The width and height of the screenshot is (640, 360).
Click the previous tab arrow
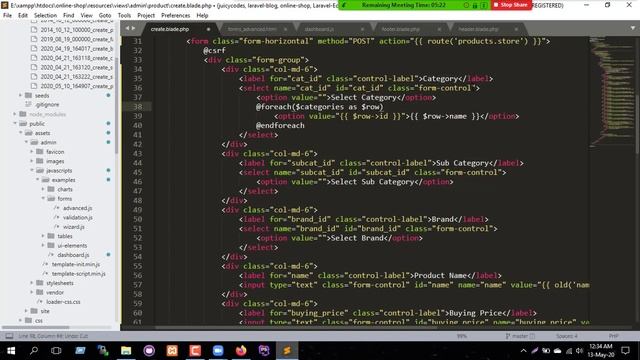coord(127,28)
